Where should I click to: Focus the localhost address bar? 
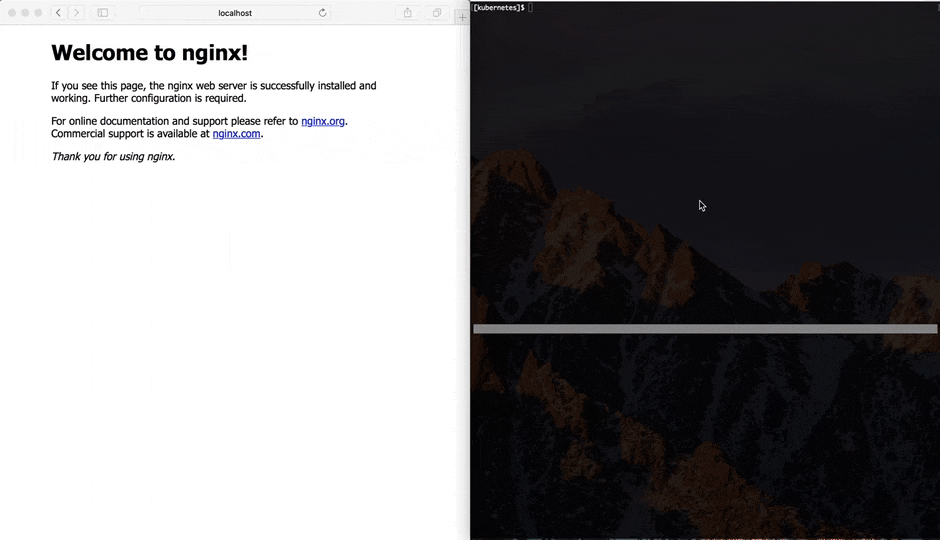pos(235,13)
